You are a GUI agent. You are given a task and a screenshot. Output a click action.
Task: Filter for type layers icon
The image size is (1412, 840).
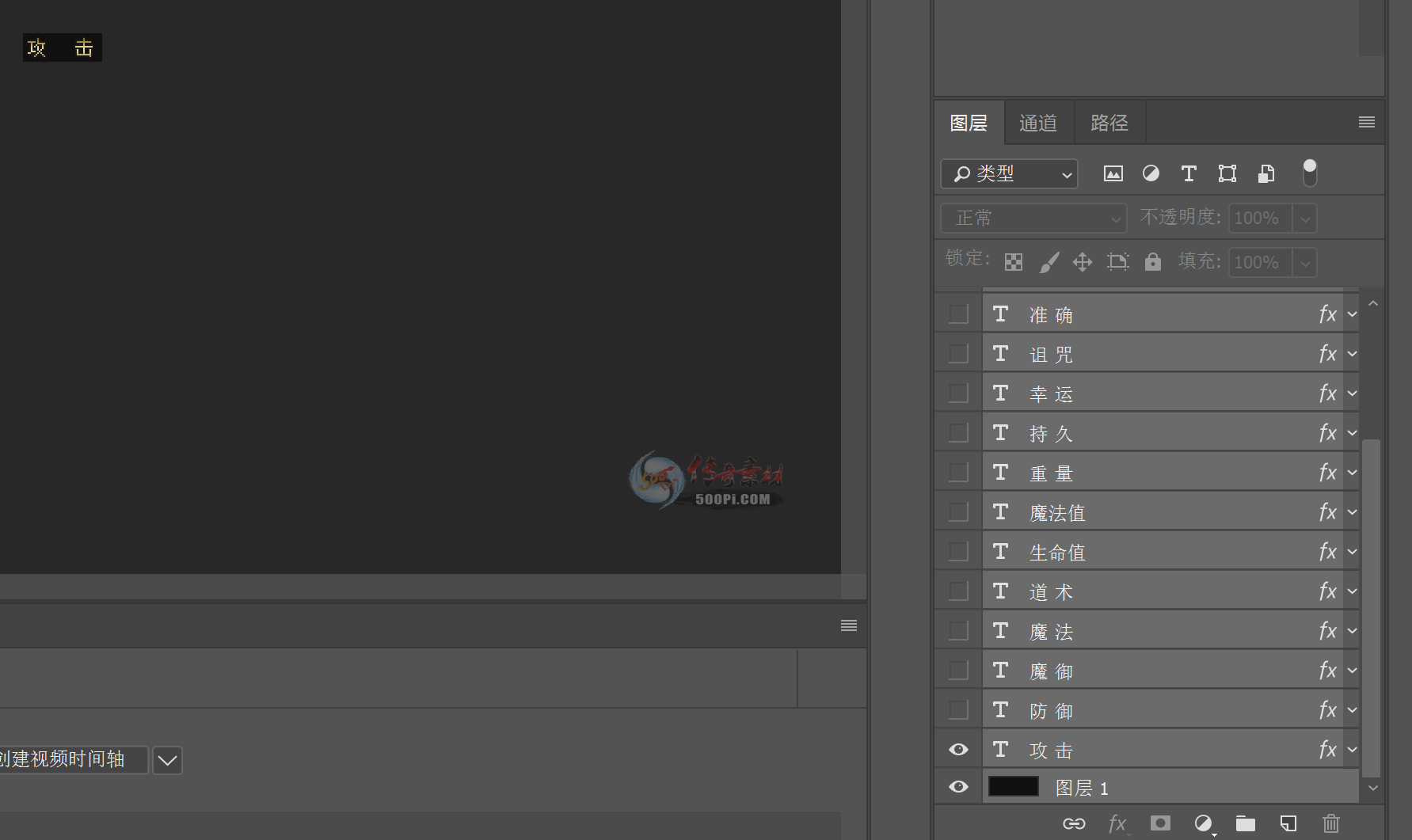click(x=1189, y=174)
